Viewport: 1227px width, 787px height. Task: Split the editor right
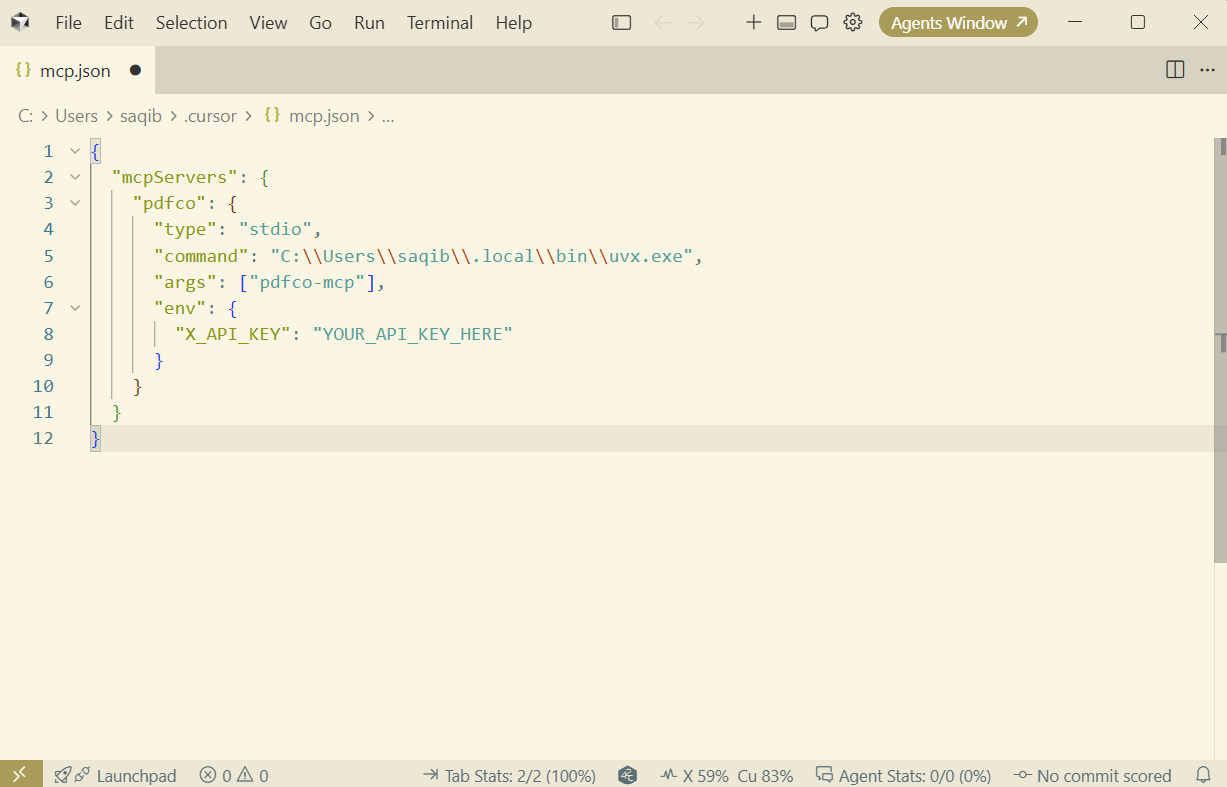point(1176,69)
